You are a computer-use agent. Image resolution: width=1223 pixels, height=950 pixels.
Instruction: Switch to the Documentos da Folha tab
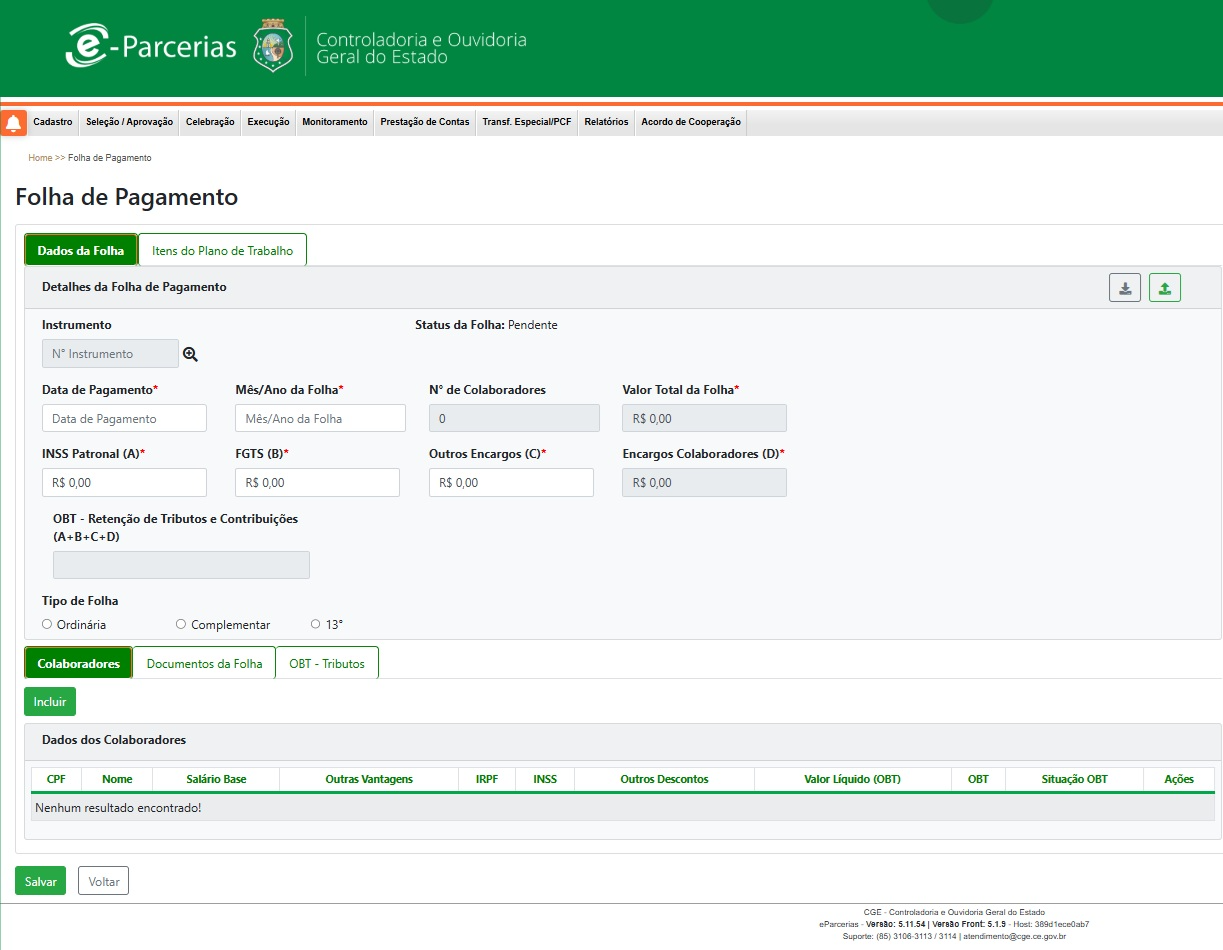[x=204, y=662]
